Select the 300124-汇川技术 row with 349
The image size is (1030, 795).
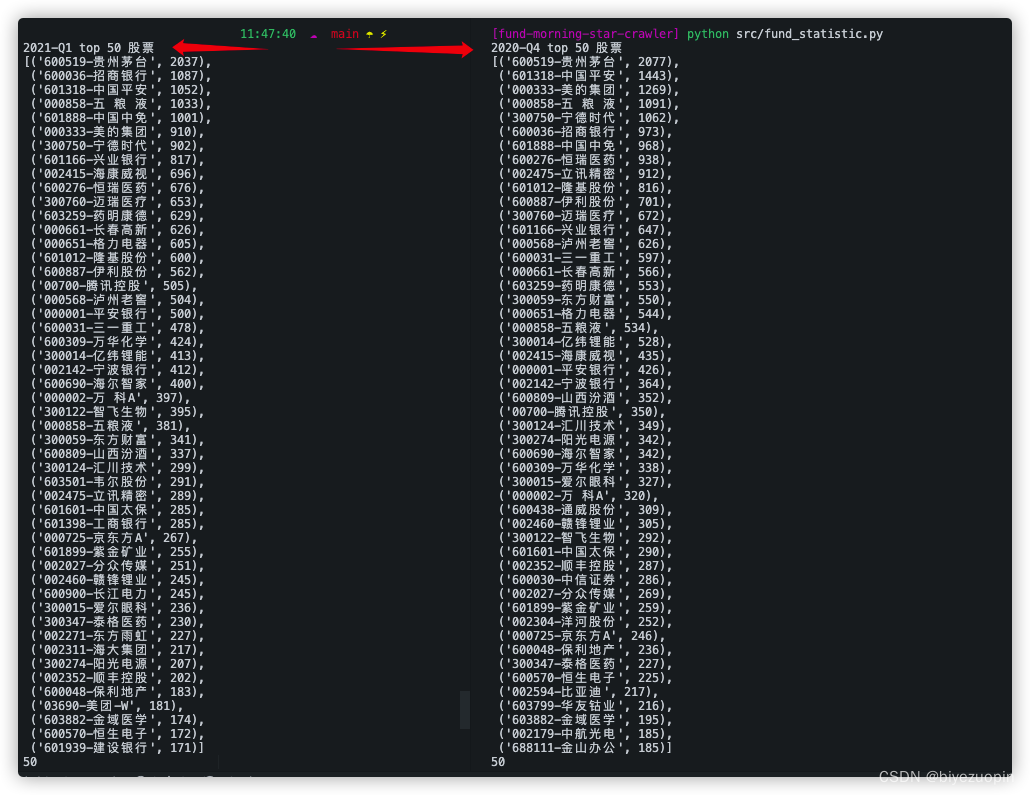585,426
